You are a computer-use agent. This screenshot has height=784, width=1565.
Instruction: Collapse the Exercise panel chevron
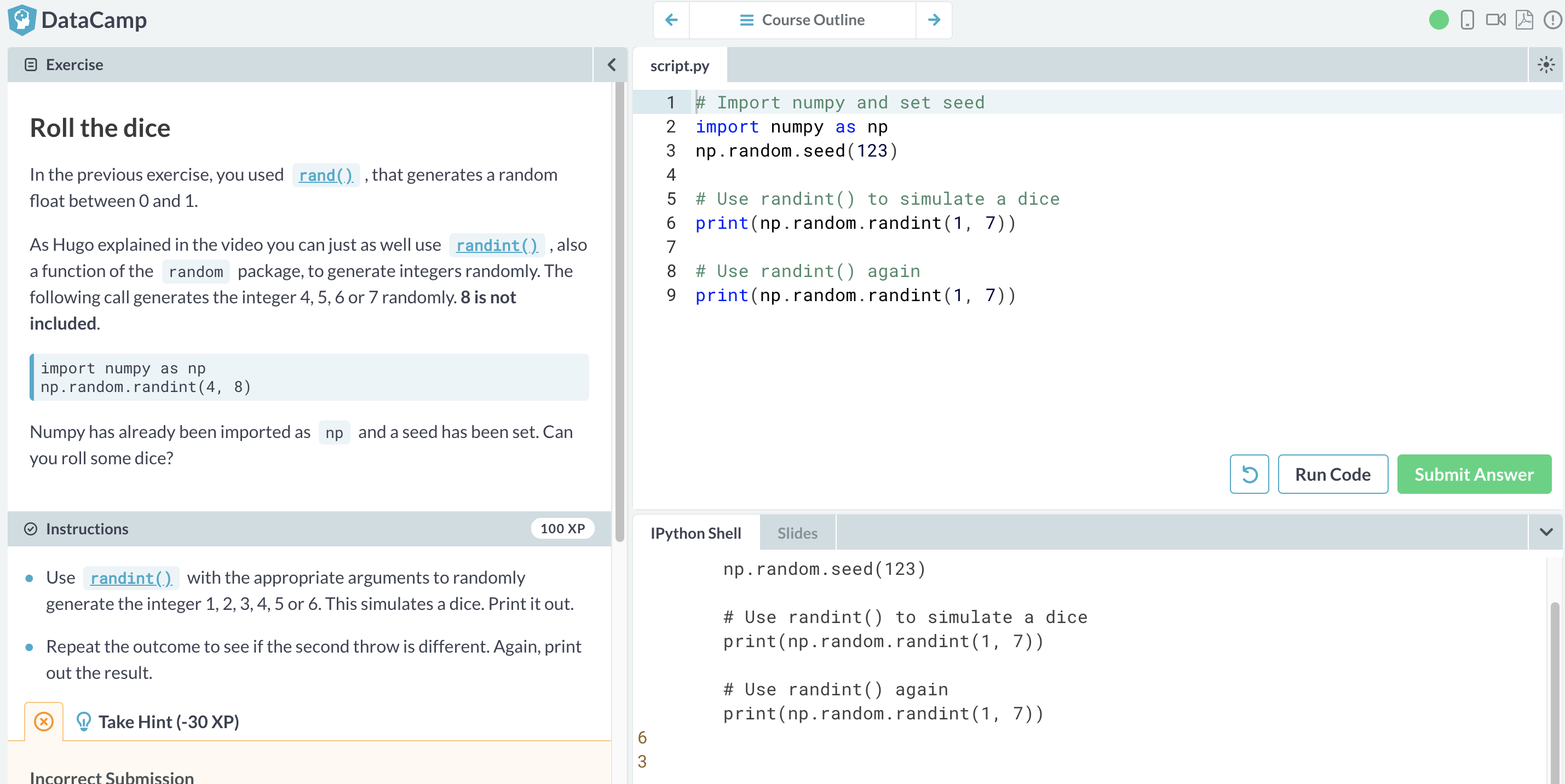tap(611, 65)
